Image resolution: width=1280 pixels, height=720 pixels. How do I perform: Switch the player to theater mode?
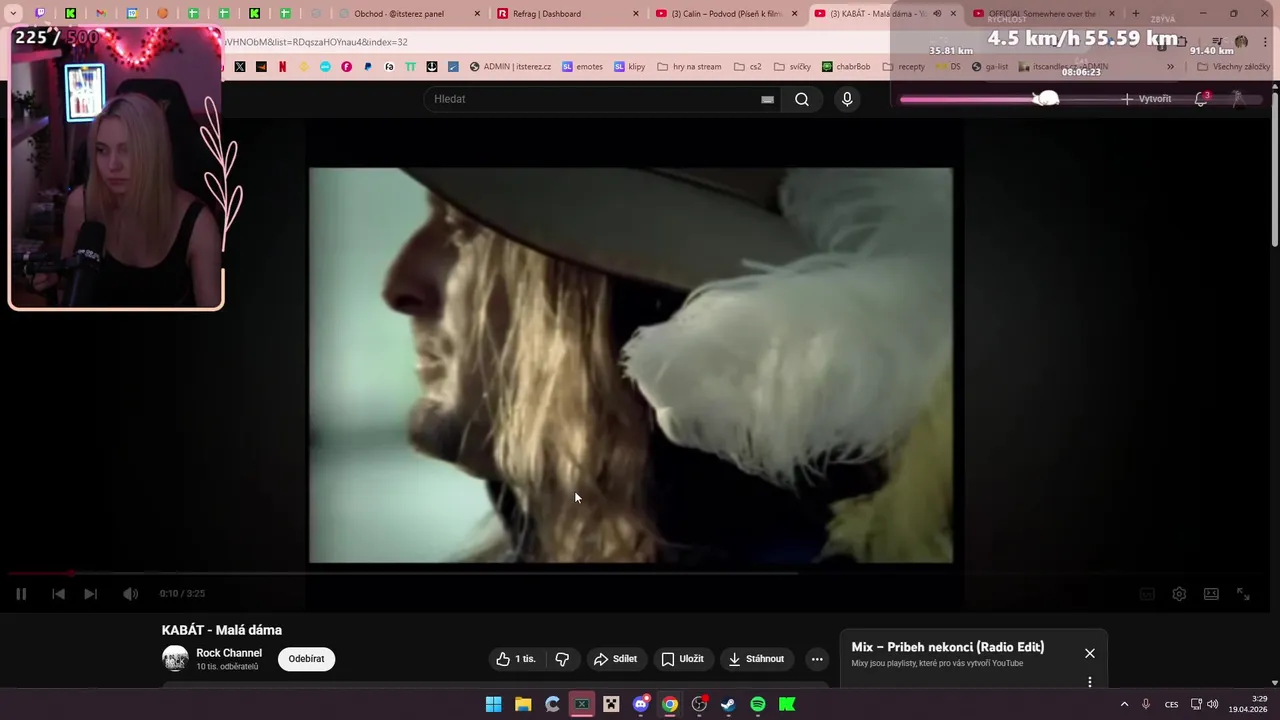pos(1211,594)
